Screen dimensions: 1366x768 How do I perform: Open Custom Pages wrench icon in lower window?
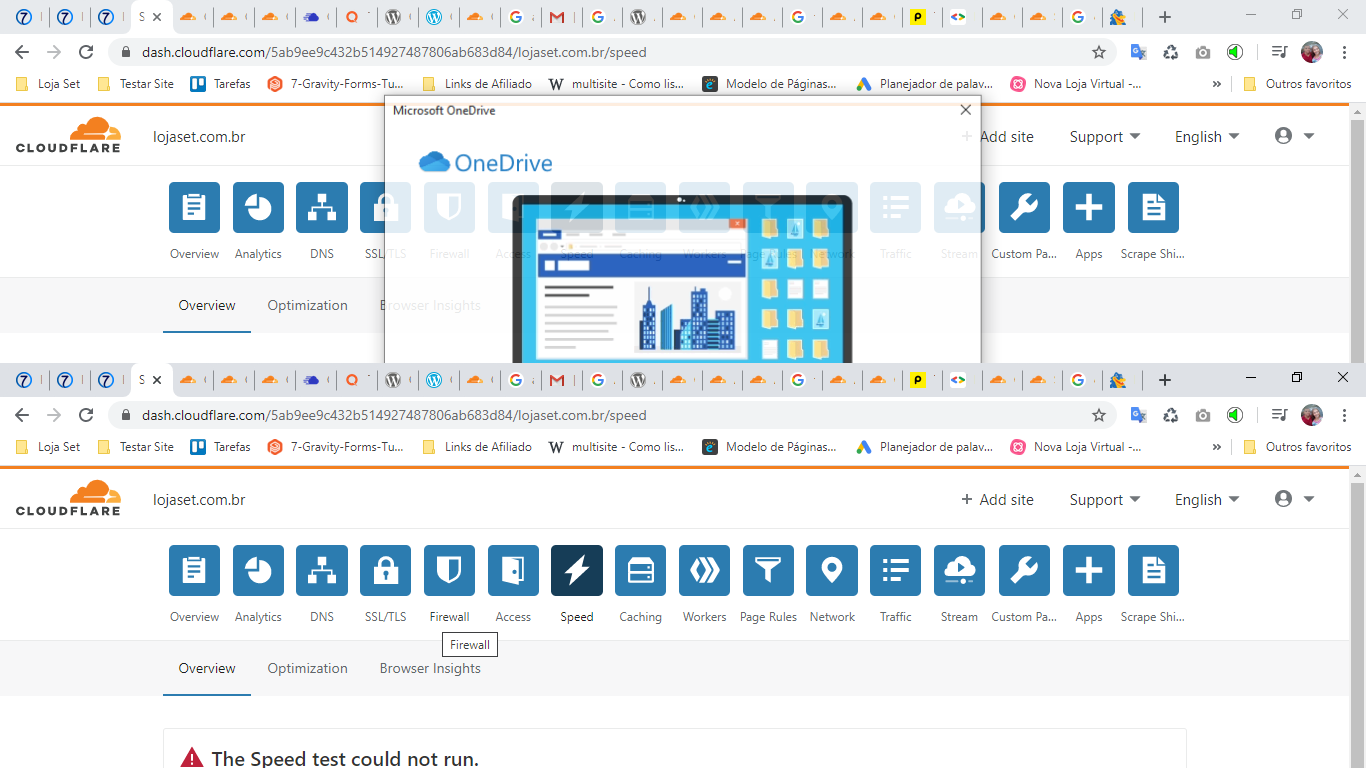(x=1024, y=571)
